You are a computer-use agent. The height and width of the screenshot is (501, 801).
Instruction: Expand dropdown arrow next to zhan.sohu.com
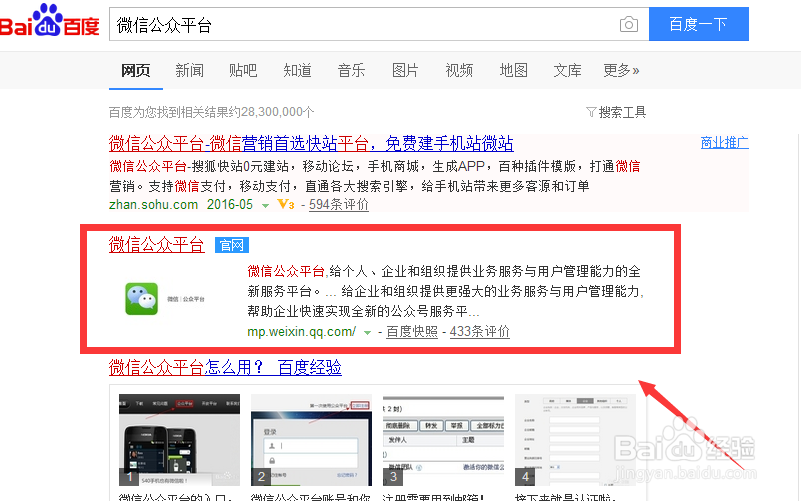pos(265,205)
